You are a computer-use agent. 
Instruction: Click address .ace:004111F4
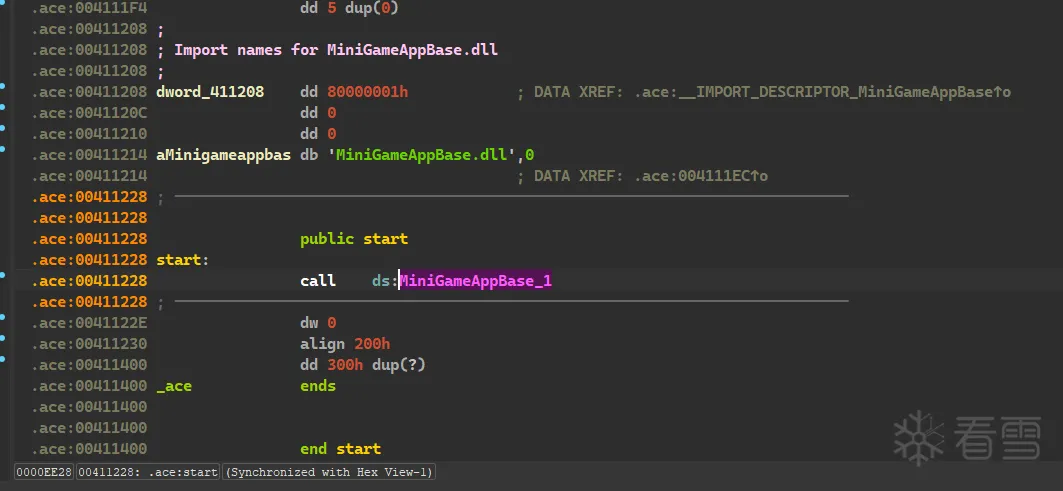pos(89,9)
